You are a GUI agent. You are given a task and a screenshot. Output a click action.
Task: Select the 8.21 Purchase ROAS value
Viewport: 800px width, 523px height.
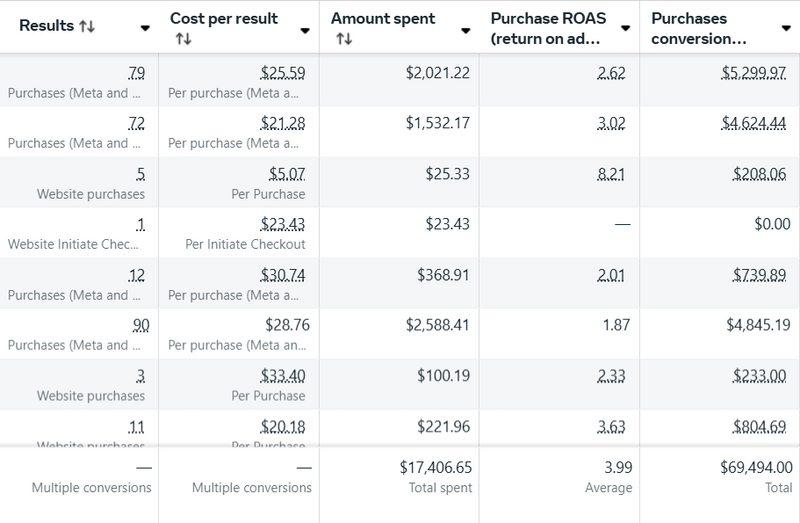pyautogui.click(x=611, y=174)
